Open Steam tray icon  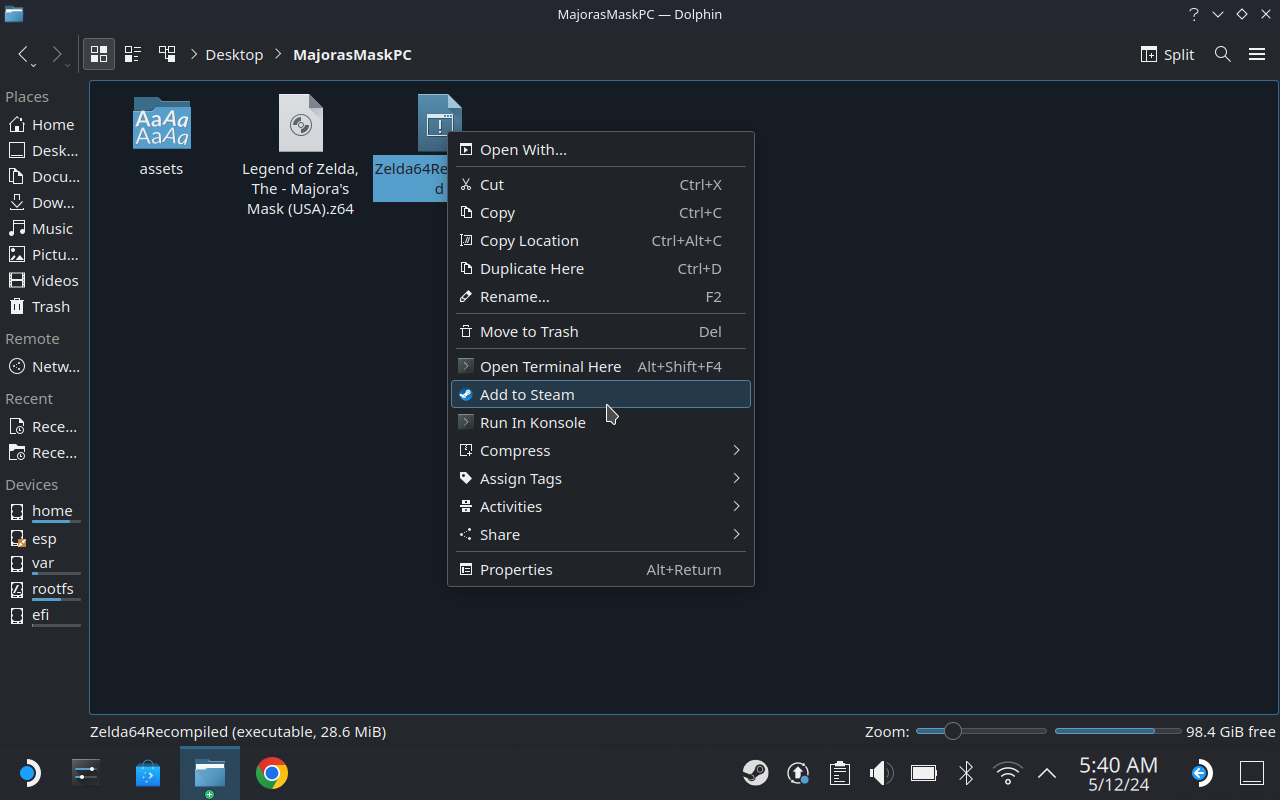pos(756,773)
